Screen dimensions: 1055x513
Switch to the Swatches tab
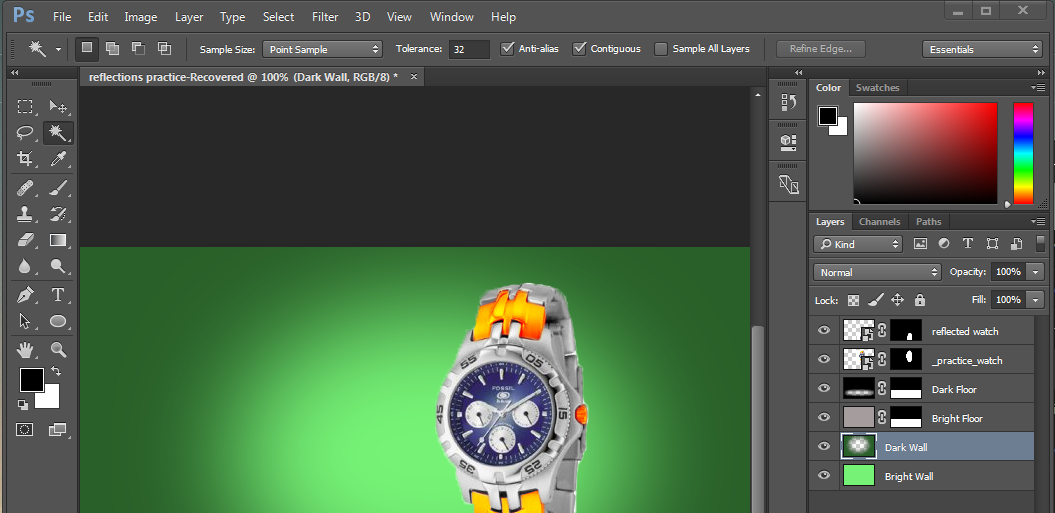877,88
